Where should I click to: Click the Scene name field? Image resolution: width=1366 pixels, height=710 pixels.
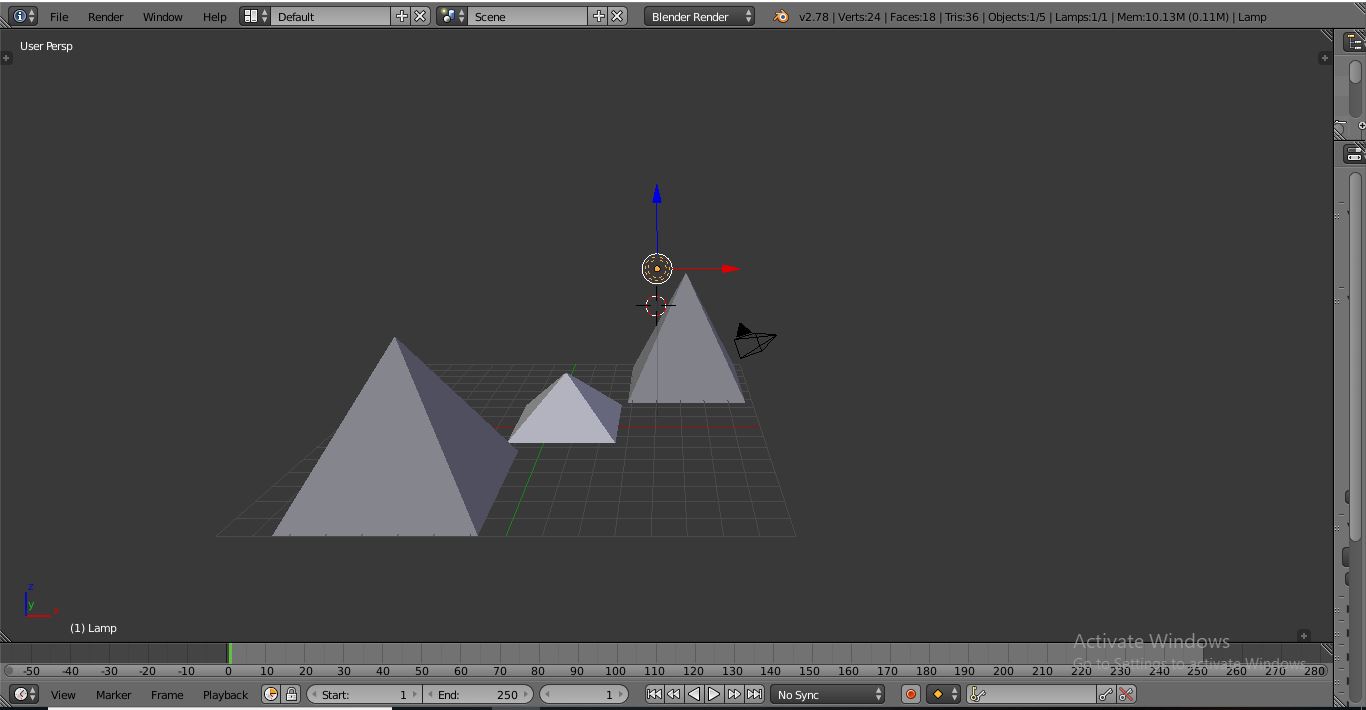(528, 16)
